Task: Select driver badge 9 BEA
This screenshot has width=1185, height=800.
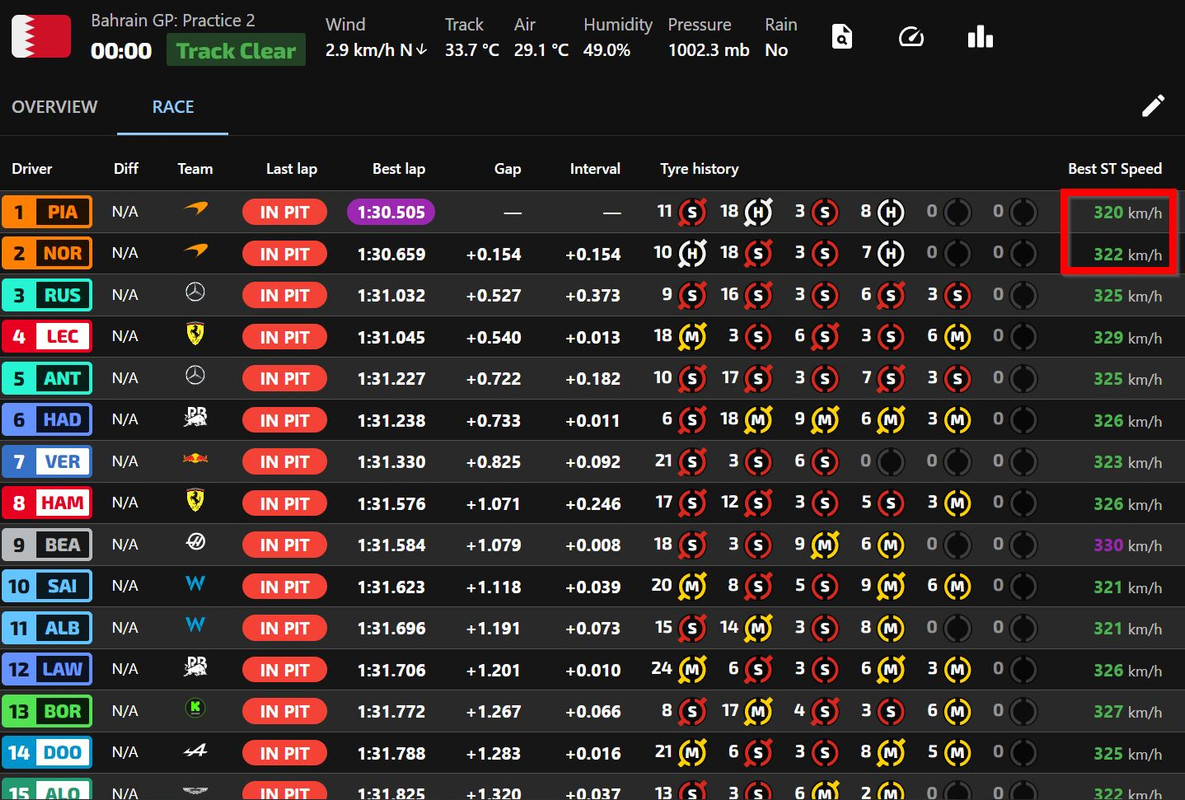Action: [47, 545]
